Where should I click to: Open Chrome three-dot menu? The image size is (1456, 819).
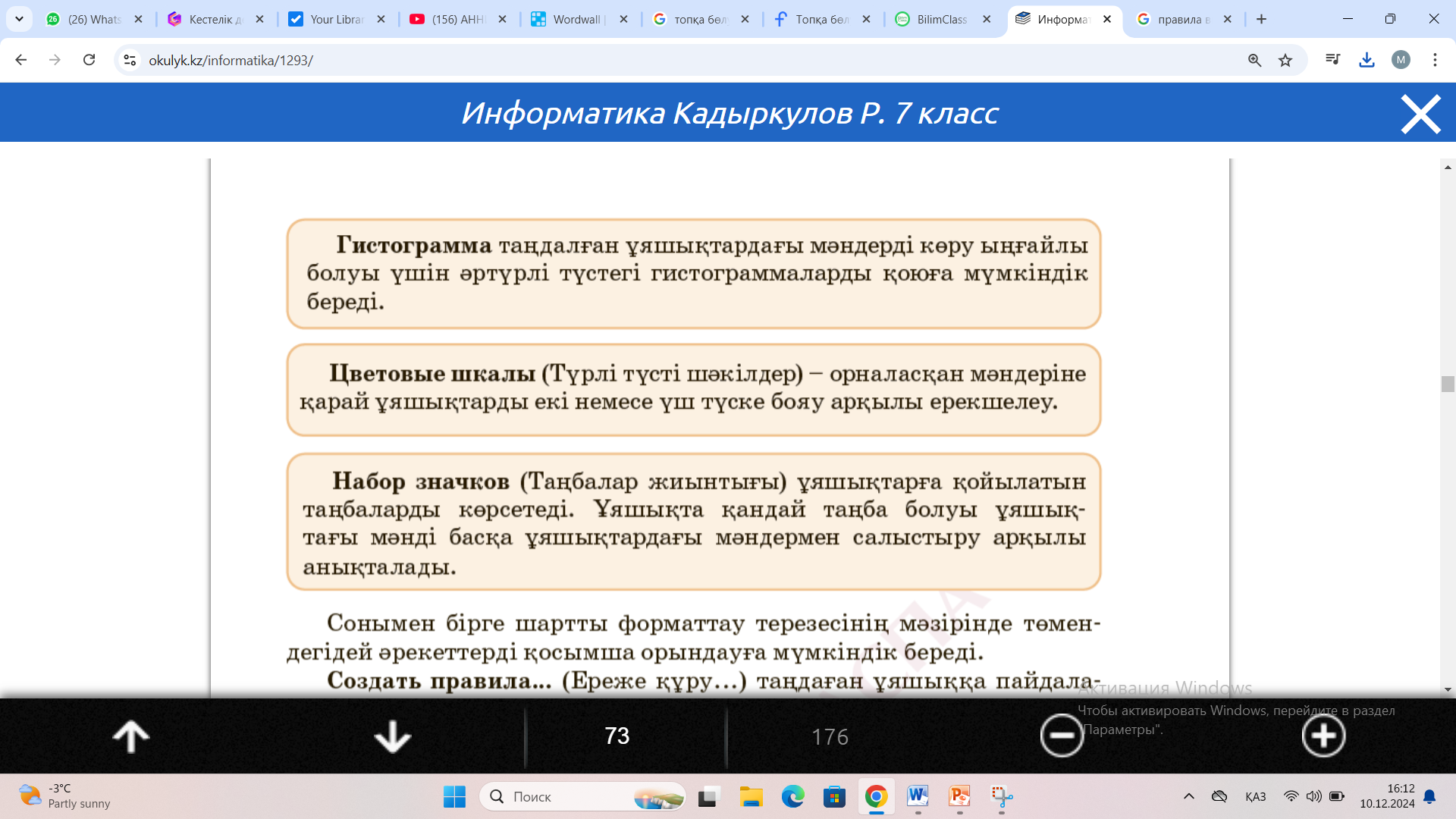click(1435, 60)
